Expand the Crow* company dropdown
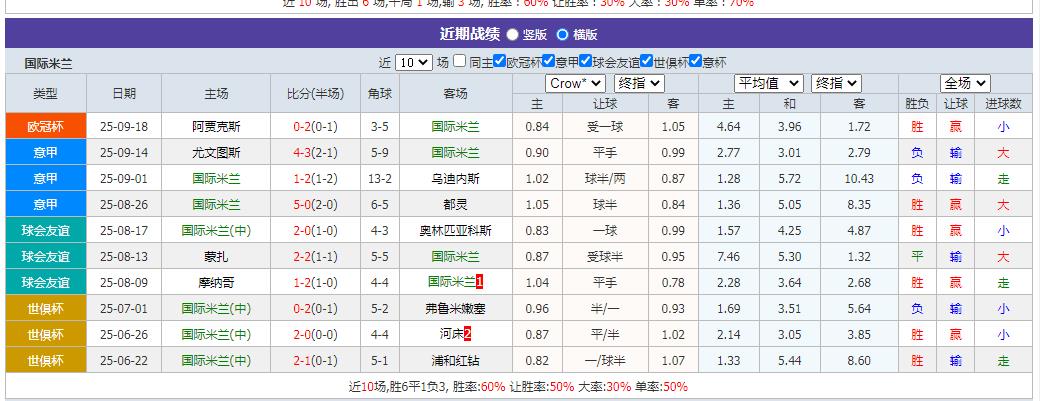Viewport: 1040px width, 401px height. 575,83
